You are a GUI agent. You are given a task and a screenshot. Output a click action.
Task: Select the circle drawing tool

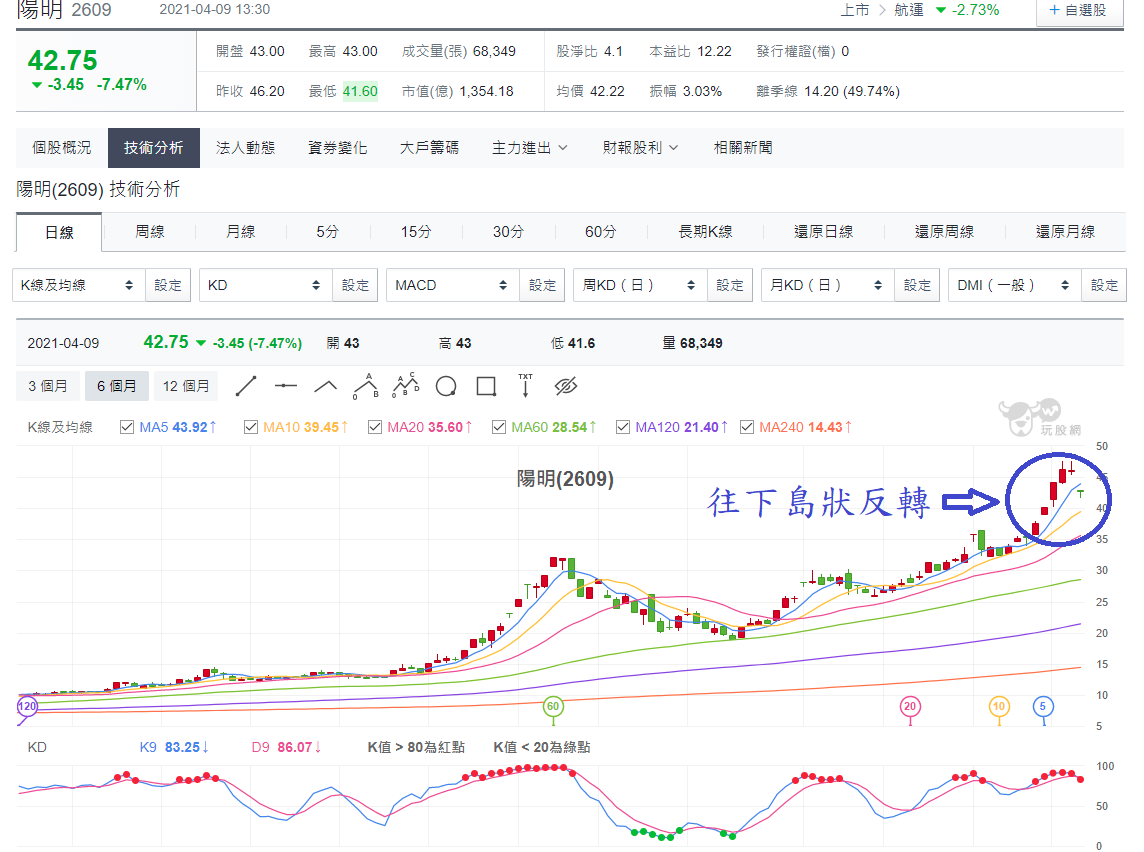coord(446,387)
